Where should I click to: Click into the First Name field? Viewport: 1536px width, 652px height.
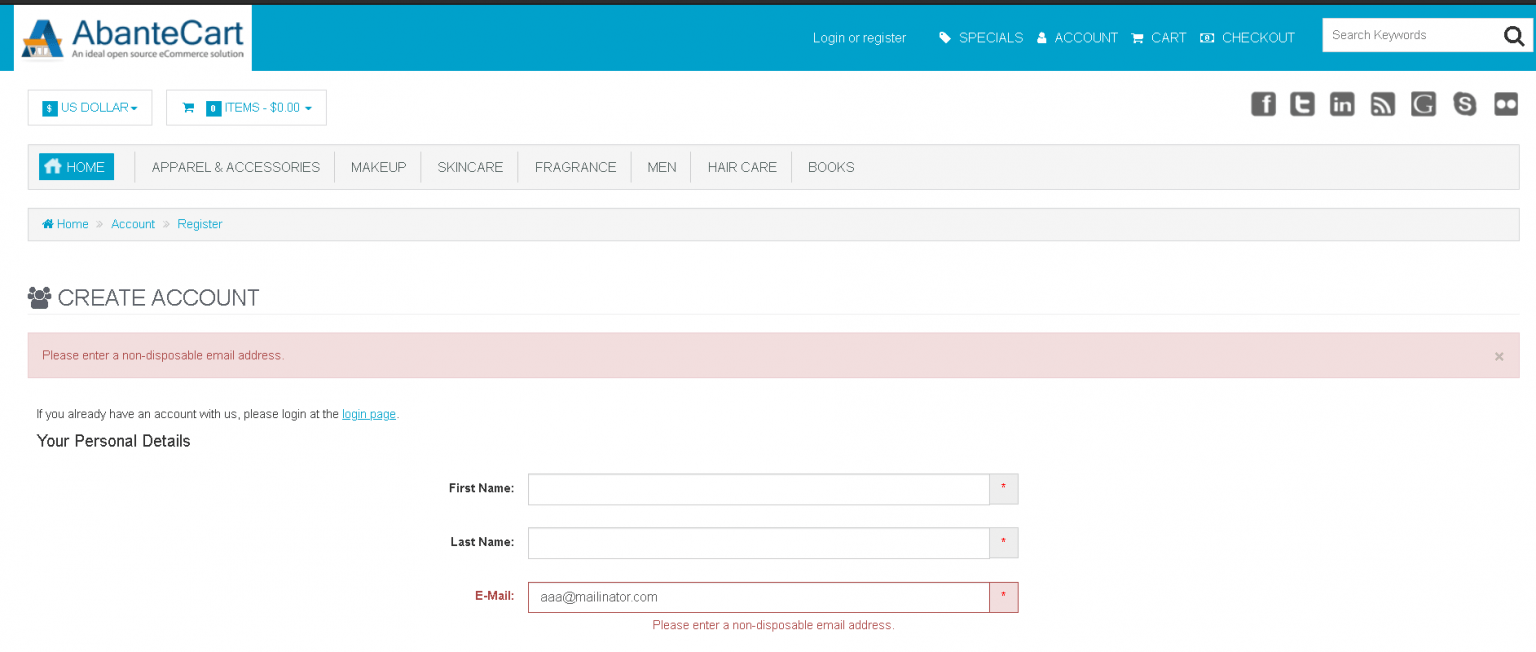point(758,489)
